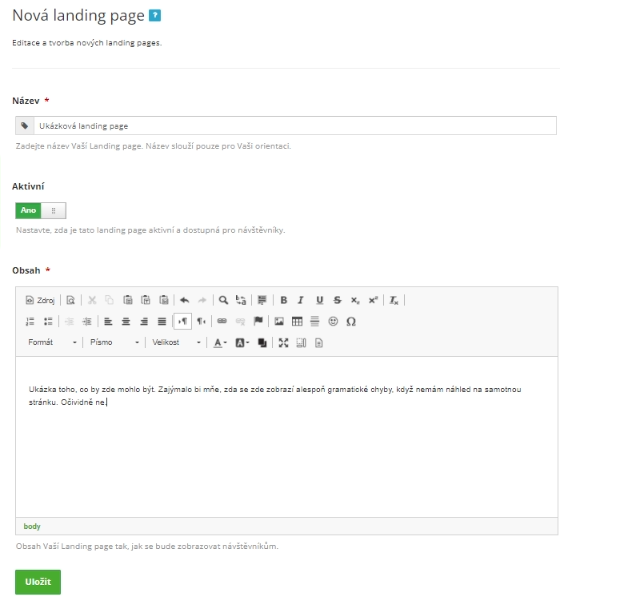Apply italic formatting in editor
The width and height of the screenshot is (640, 610).
click(x=301, y=300)
